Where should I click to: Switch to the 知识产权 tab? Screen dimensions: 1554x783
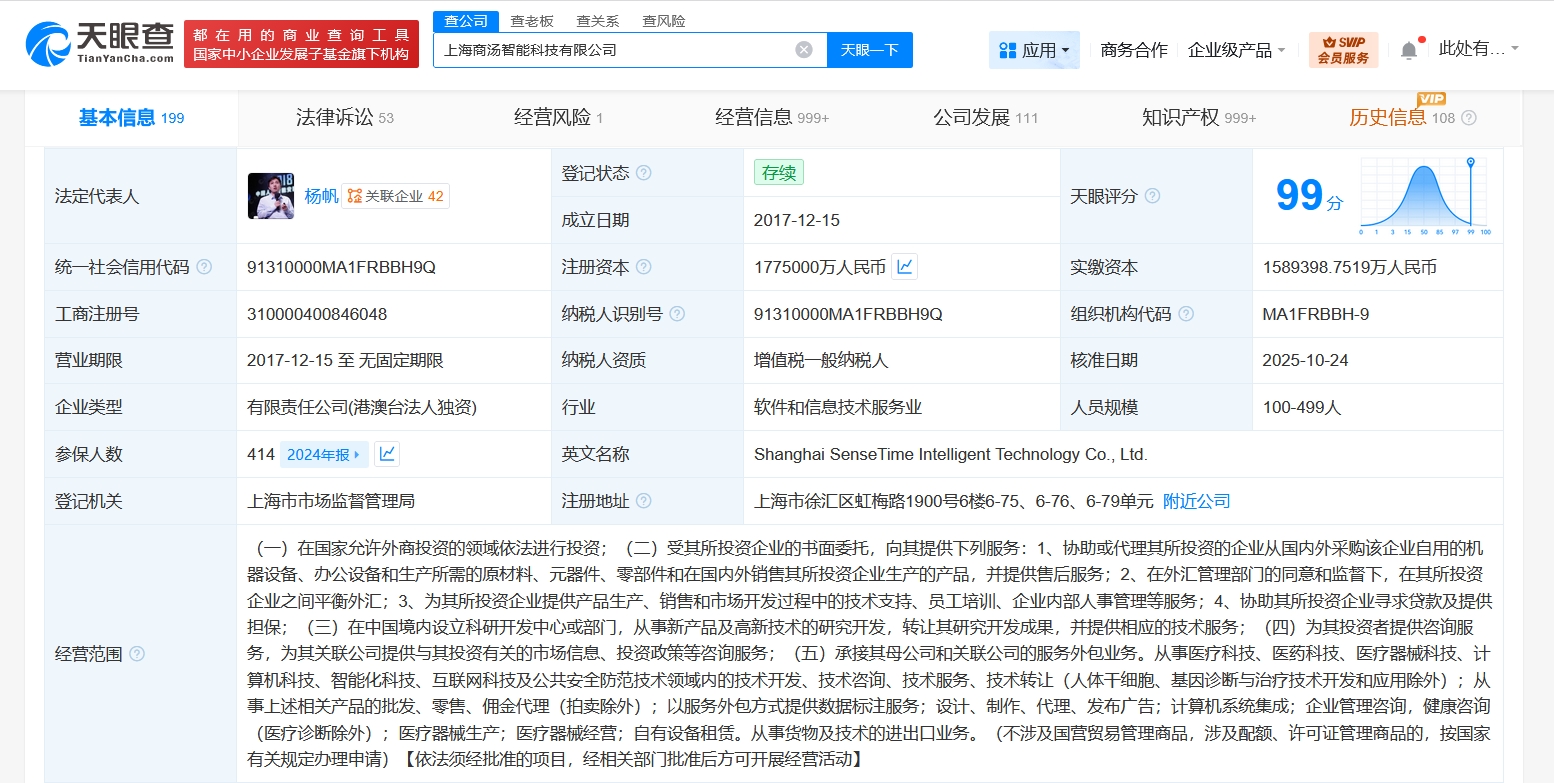[x=1198, y=118]
